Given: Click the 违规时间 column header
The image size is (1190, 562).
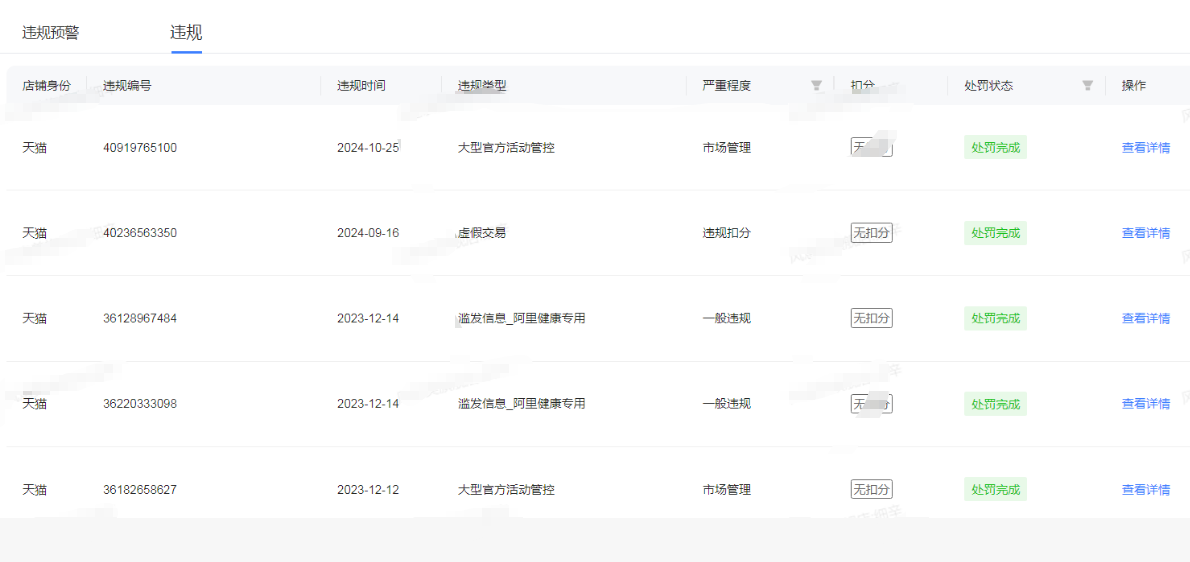Looking at the screenshot, I should coord(361,86).
